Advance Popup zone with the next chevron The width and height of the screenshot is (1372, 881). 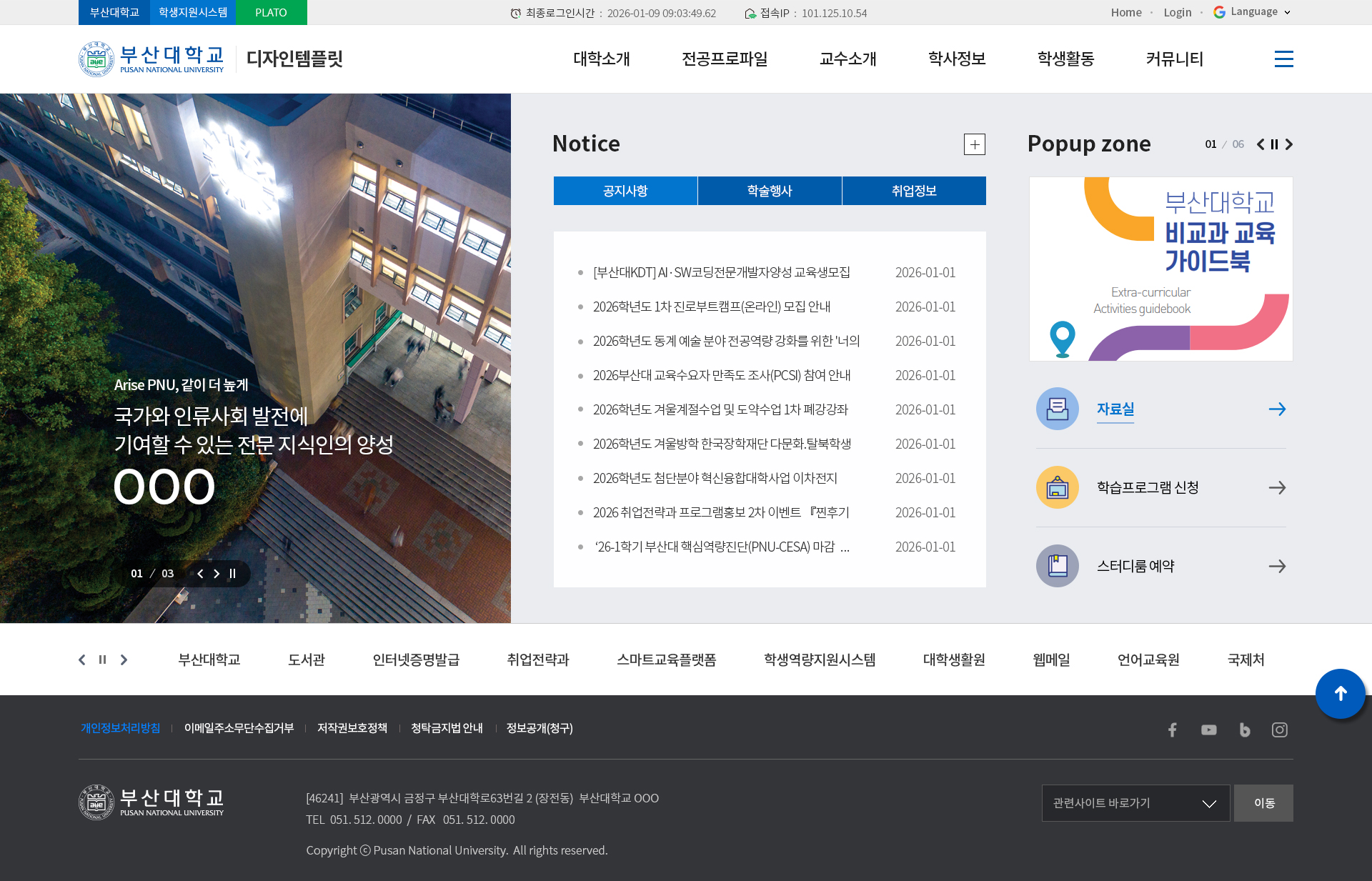1289,144
